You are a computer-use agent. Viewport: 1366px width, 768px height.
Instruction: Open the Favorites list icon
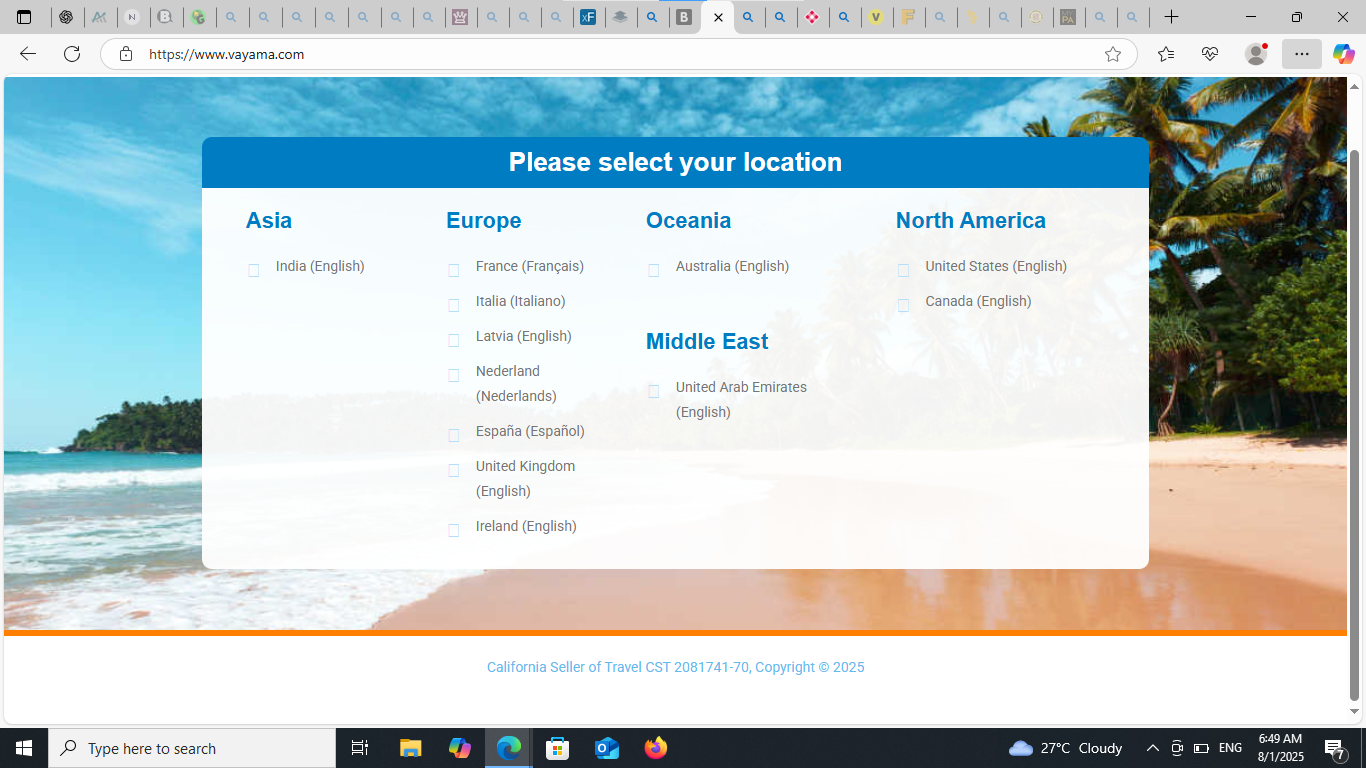click(x=1166, y=54)
